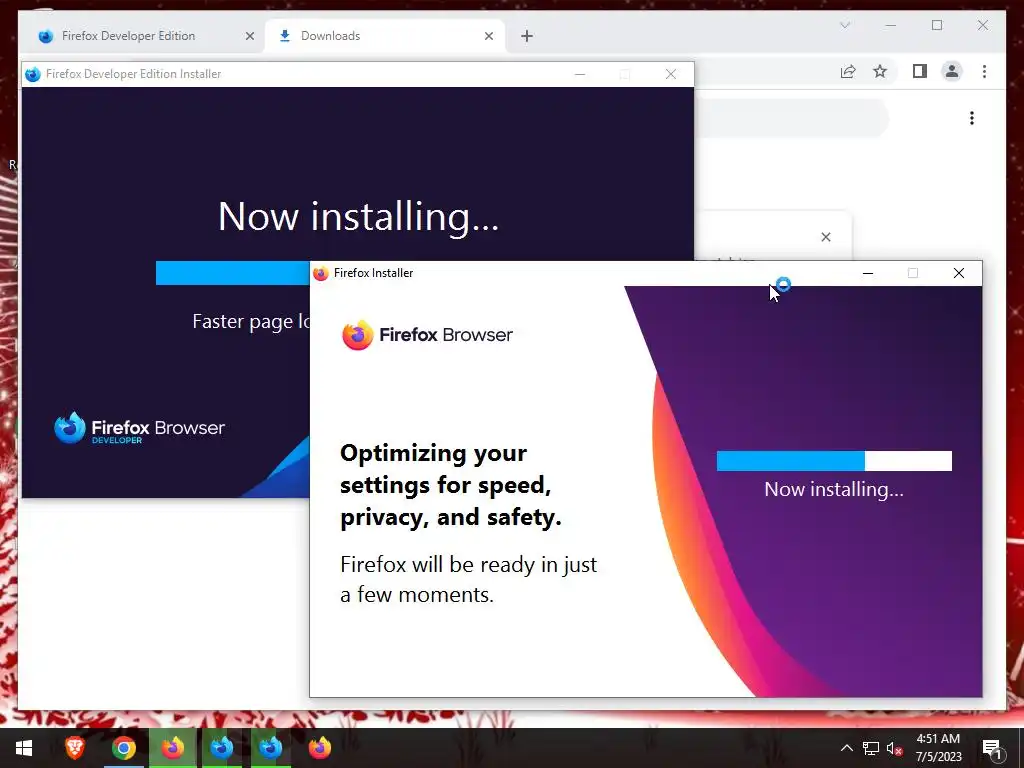Dismiss the download card with its X
This screenshot has height=768, width=1024.
point(825,237)
